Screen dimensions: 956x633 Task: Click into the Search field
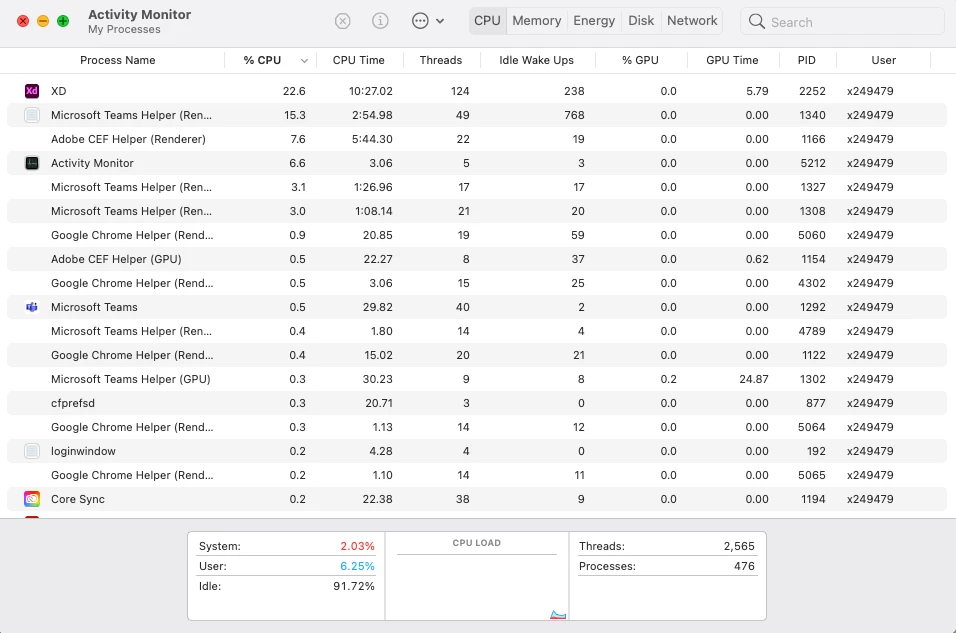(843, 21)
